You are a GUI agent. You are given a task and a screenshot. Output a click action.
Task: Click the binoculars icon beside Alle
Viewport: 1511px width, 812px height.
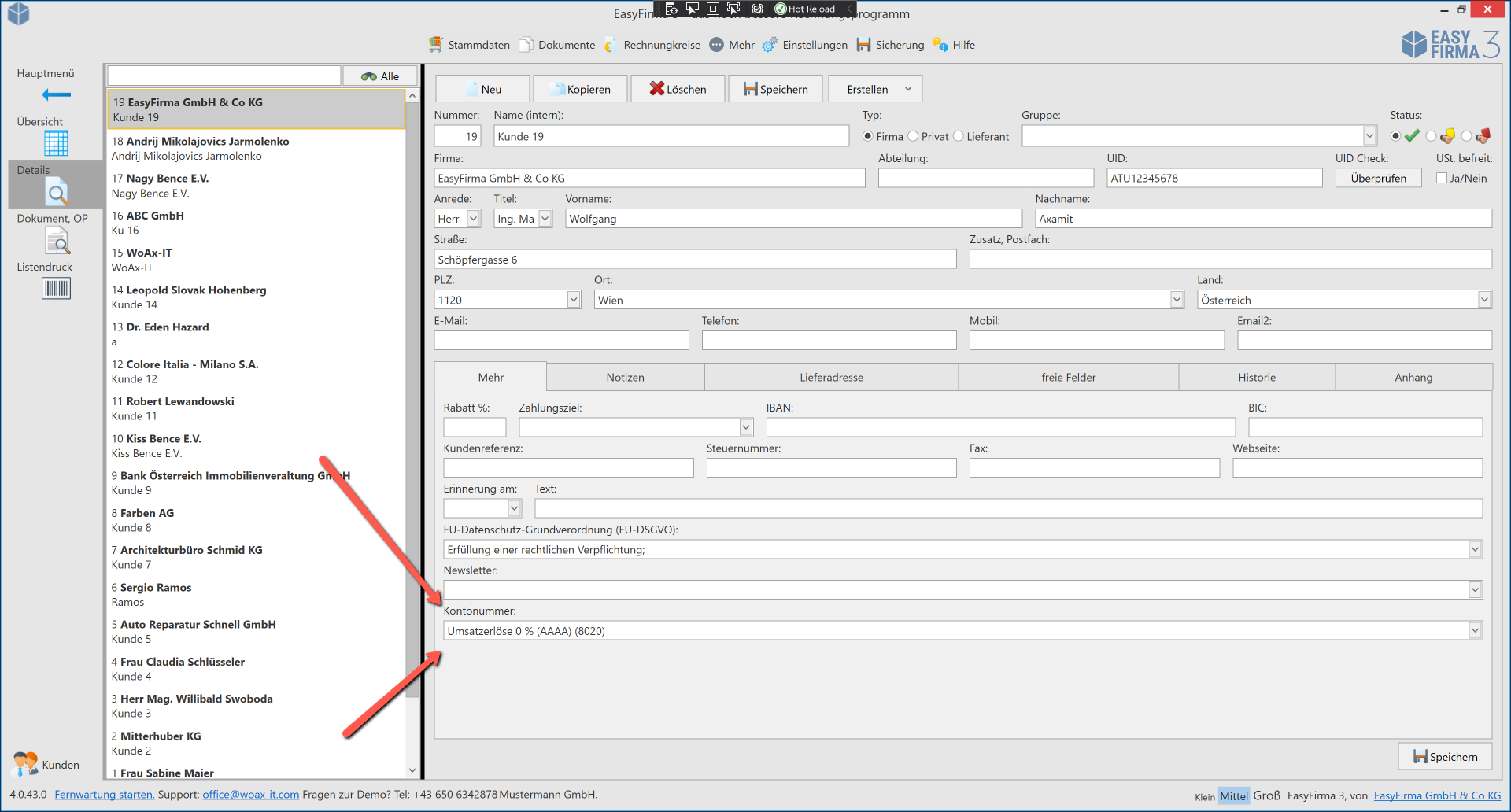369,76
